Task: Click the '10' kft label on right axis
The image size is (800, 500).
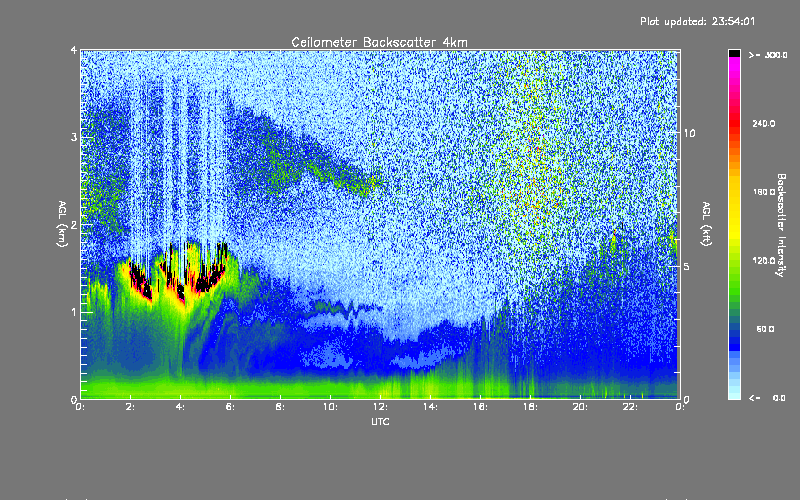Action: coord(689,134)
